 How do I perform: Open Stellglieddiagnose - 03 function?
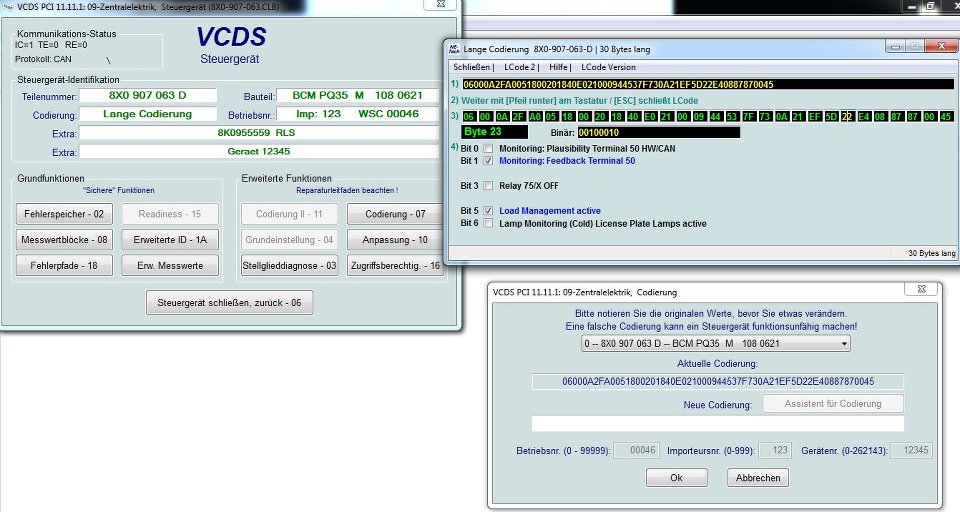tap(290, 265)
